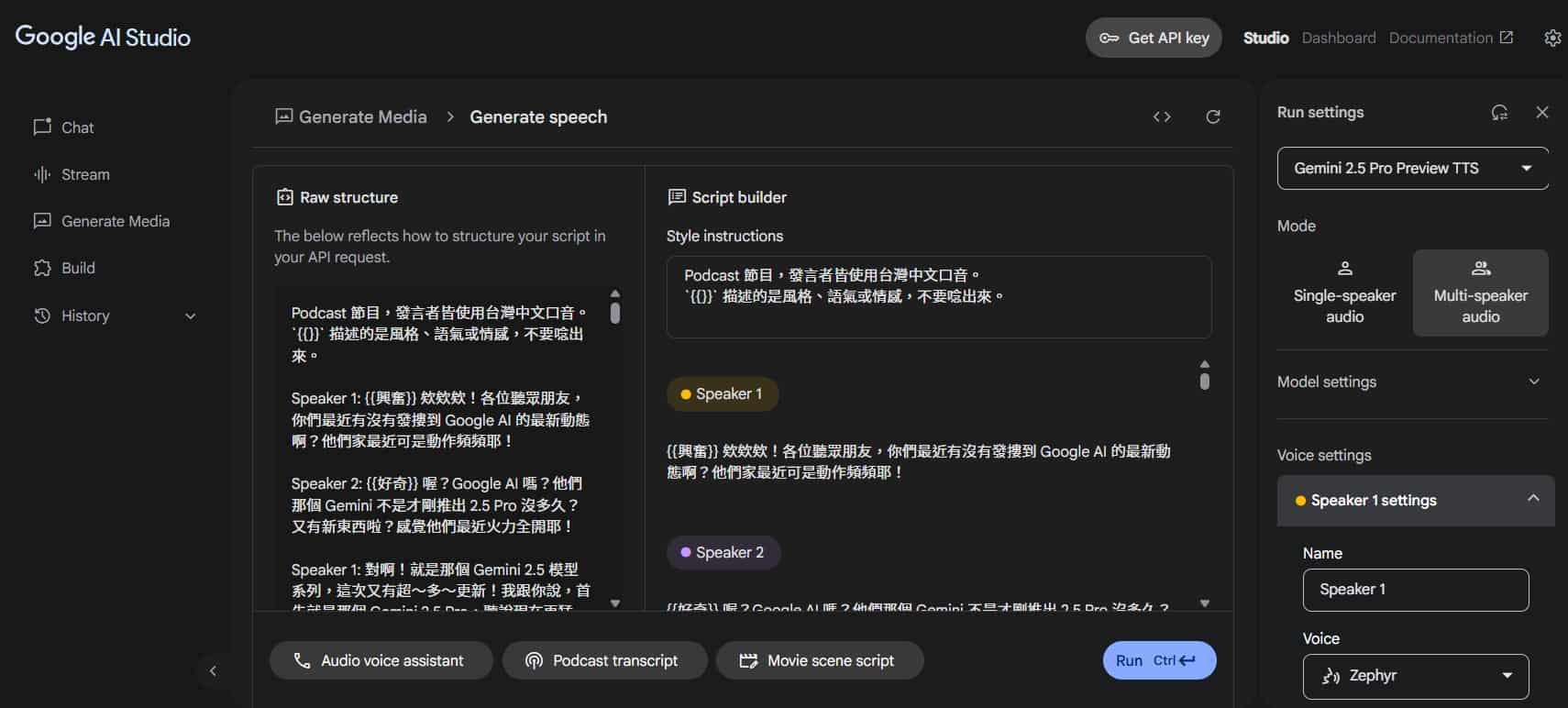Open the Gemini 2.5 Pro Preview TTS dropdown
This screenshot has height=708, width=1568.
(x=1412, y=168)
